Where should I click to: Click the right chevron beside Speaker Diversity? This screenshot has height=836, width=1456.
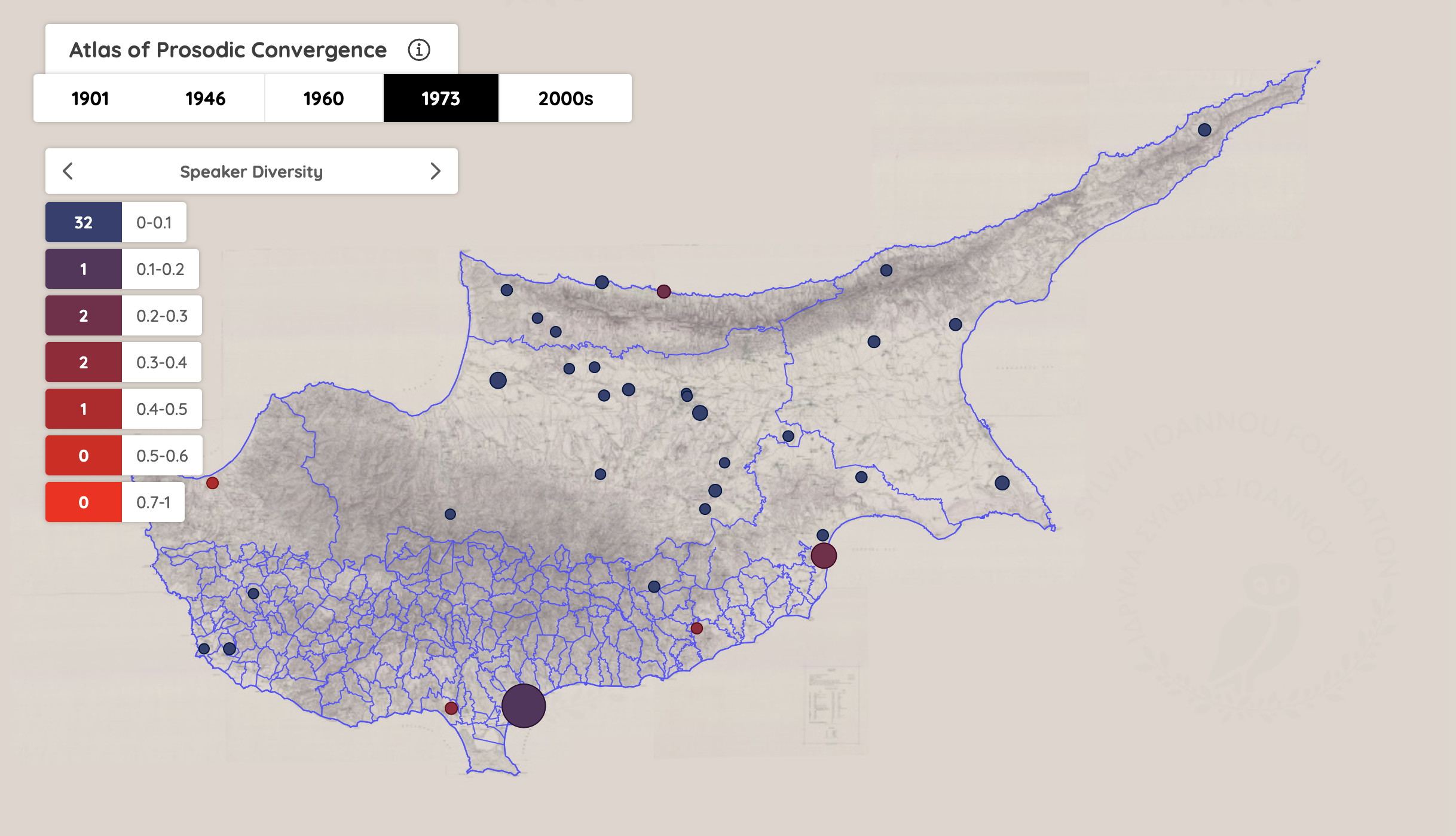click(436, 171)
